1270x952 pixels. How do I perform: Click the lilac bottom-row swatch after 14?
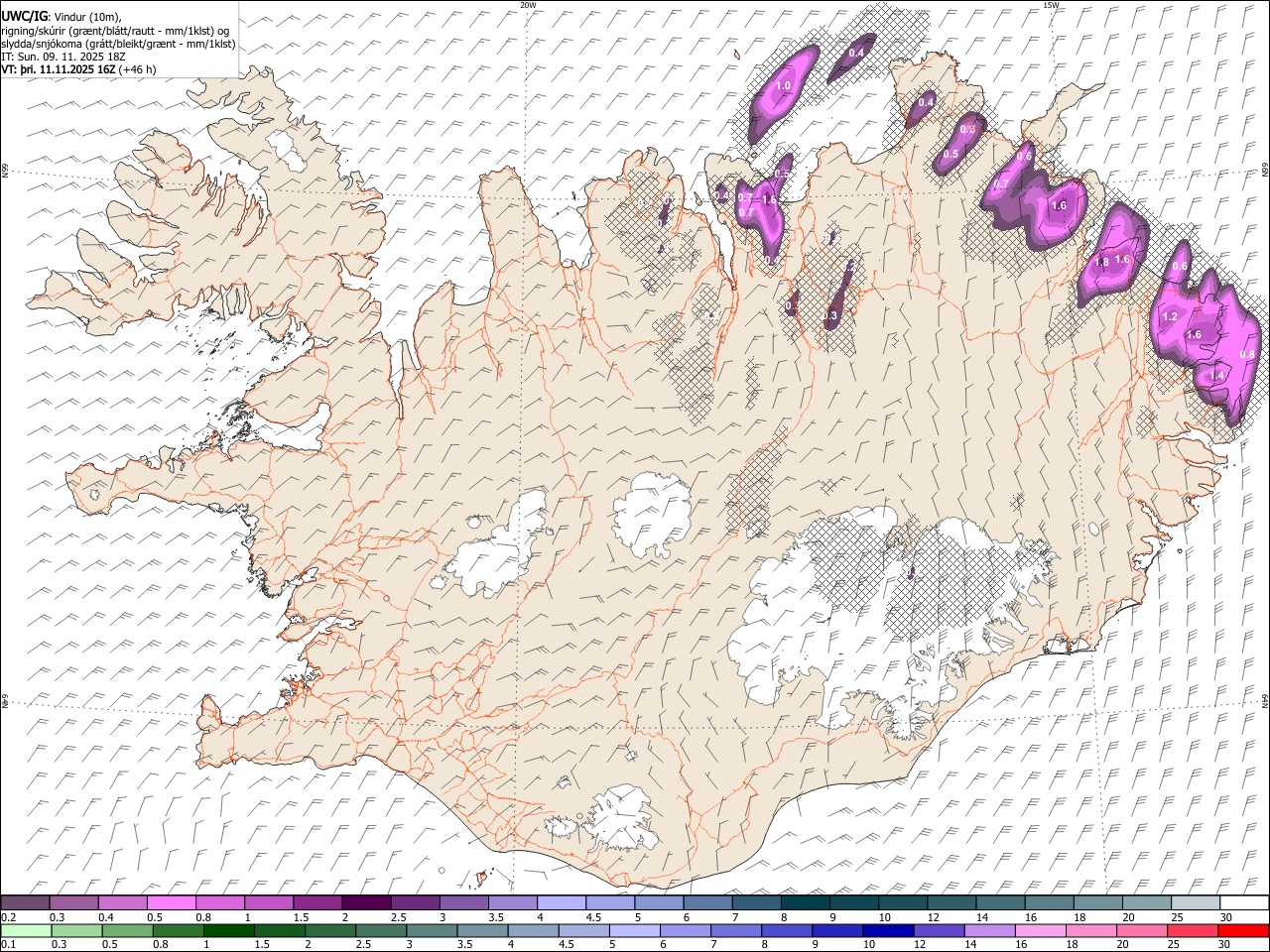point(991,931)
